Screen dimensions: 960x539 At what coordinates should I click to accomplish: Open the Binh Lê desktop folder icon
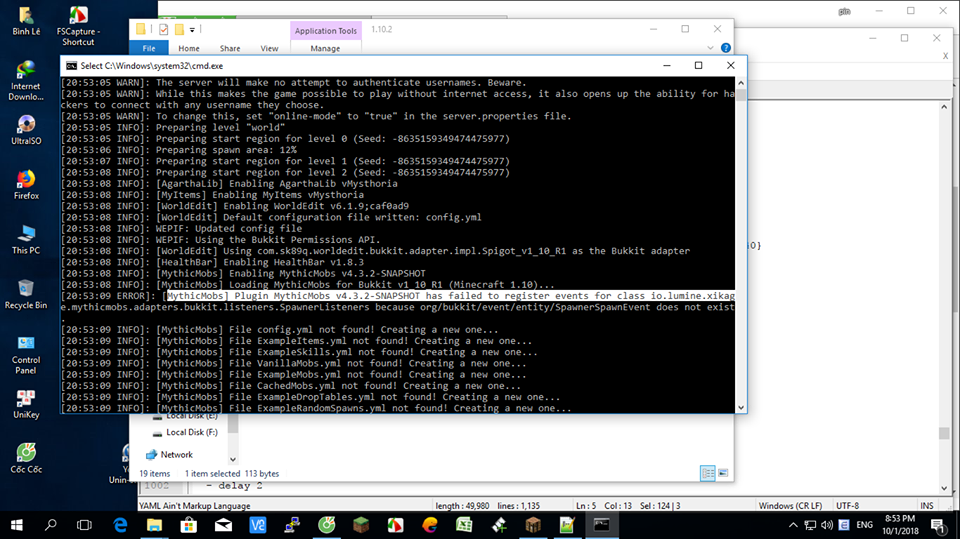pos(26,21)
